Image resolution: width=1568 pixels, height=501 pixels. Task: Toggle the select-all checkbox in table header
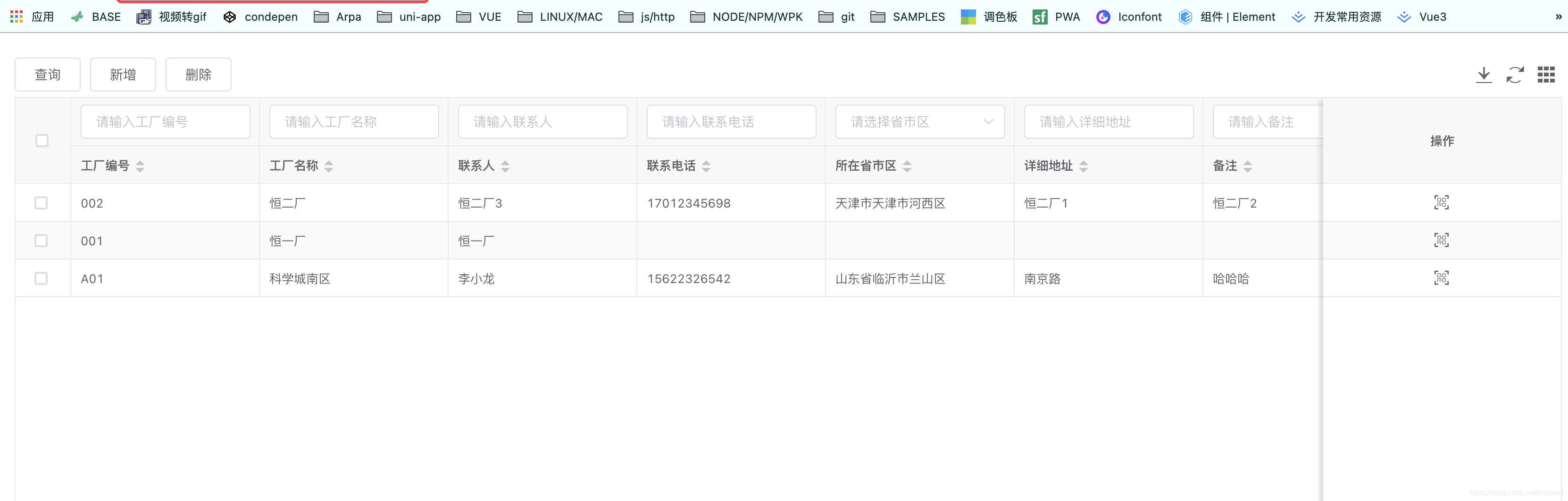coord(42,141)
